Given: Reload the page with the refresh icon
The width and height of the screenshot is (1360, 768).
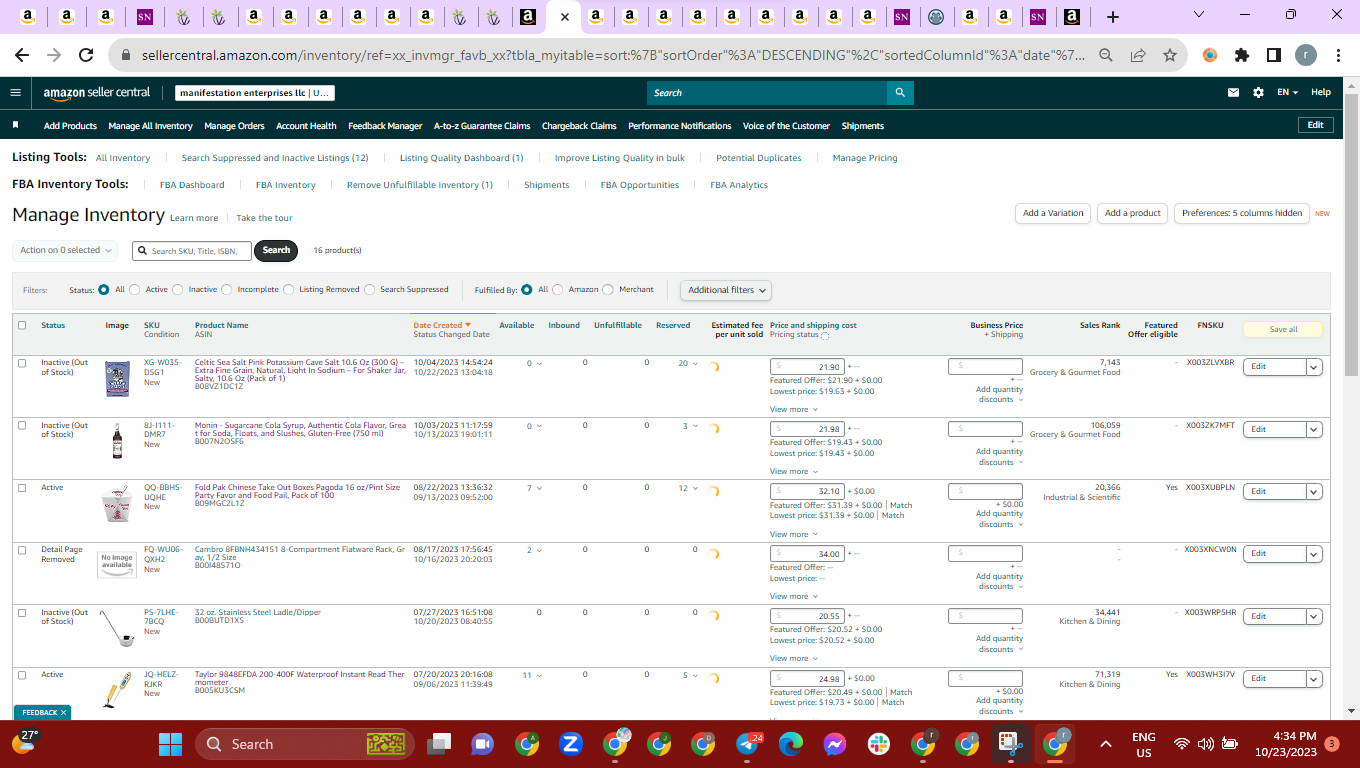Looking at the screenshot, I should [x=86, y=56].
